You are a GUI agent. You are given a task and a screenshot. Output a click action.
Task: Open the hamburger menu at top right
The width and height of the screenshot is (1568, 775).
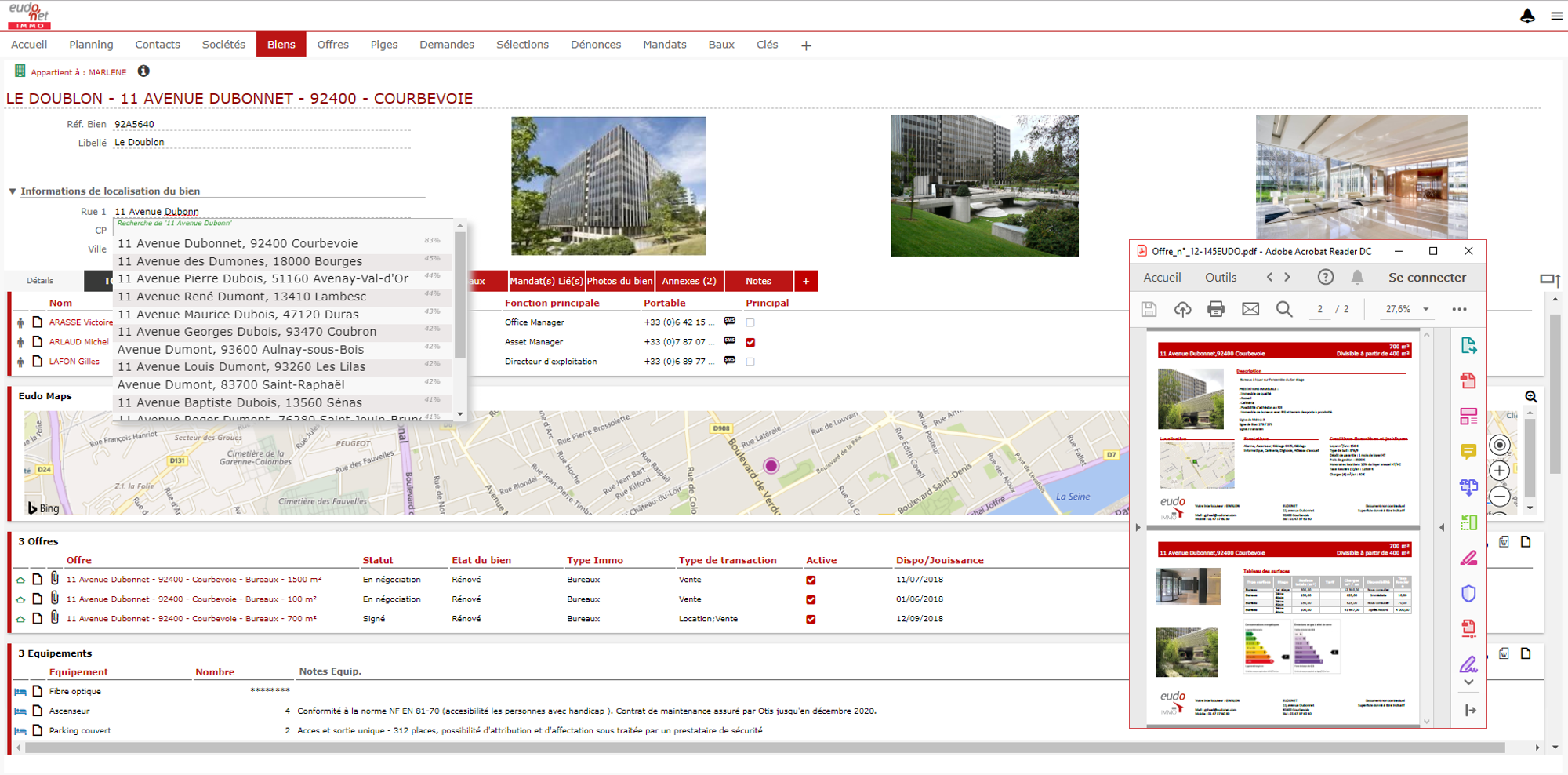pos(1557,16)
